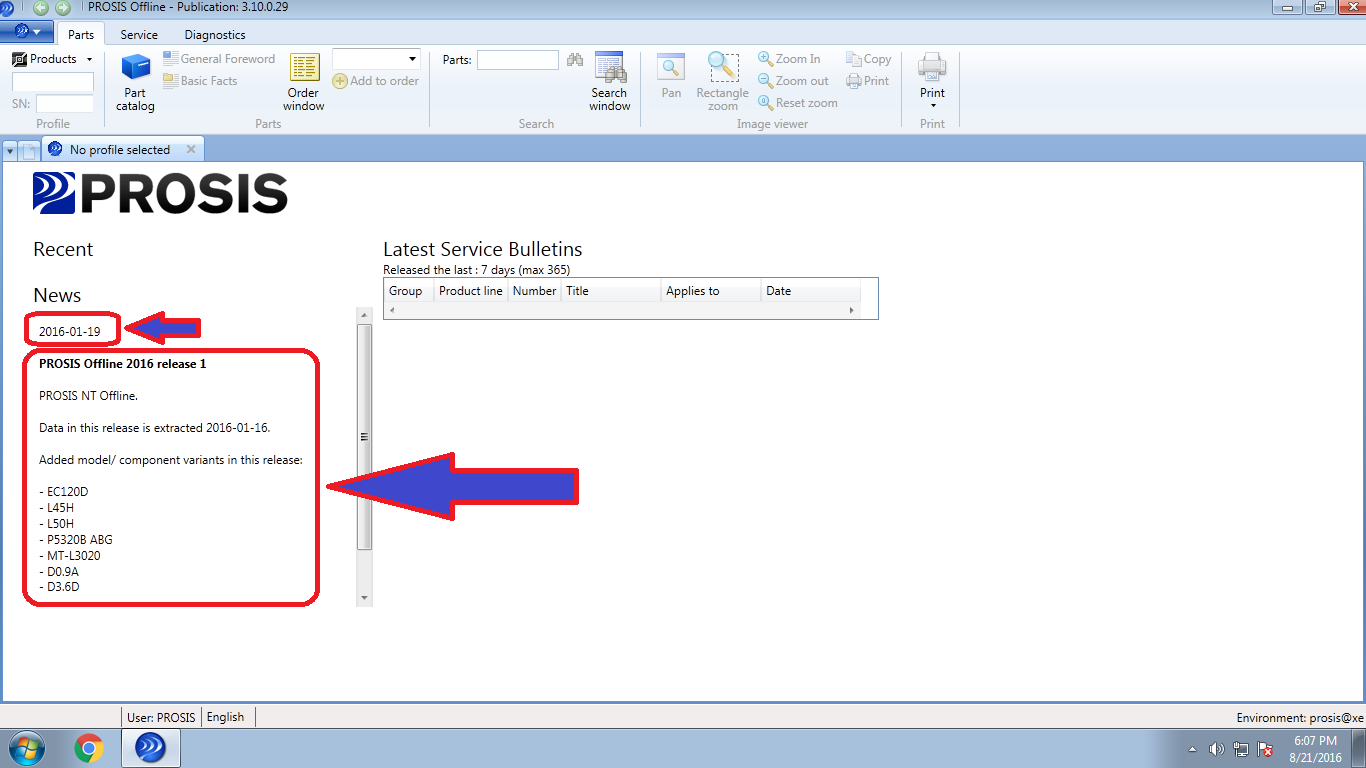The width and height of the screenshot is (1366, 768).
Task: Select the Rectangle zoom tool
Action: tap(722, 82)
